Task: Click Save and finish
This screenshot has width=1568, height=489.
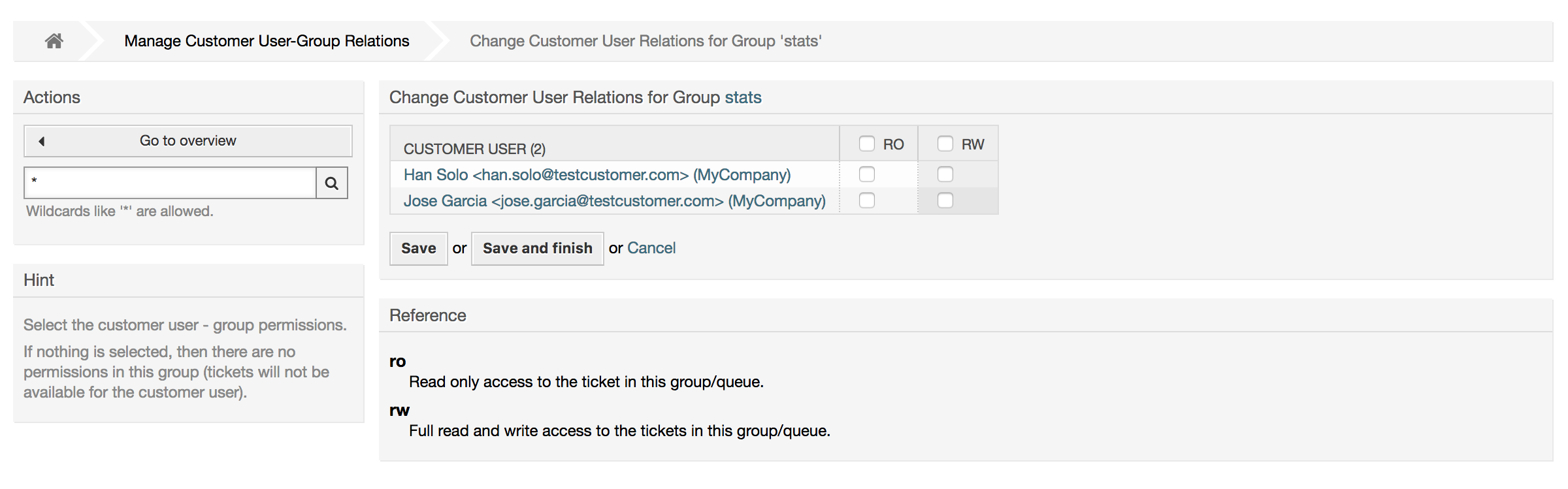Action: tap(537, 248)
